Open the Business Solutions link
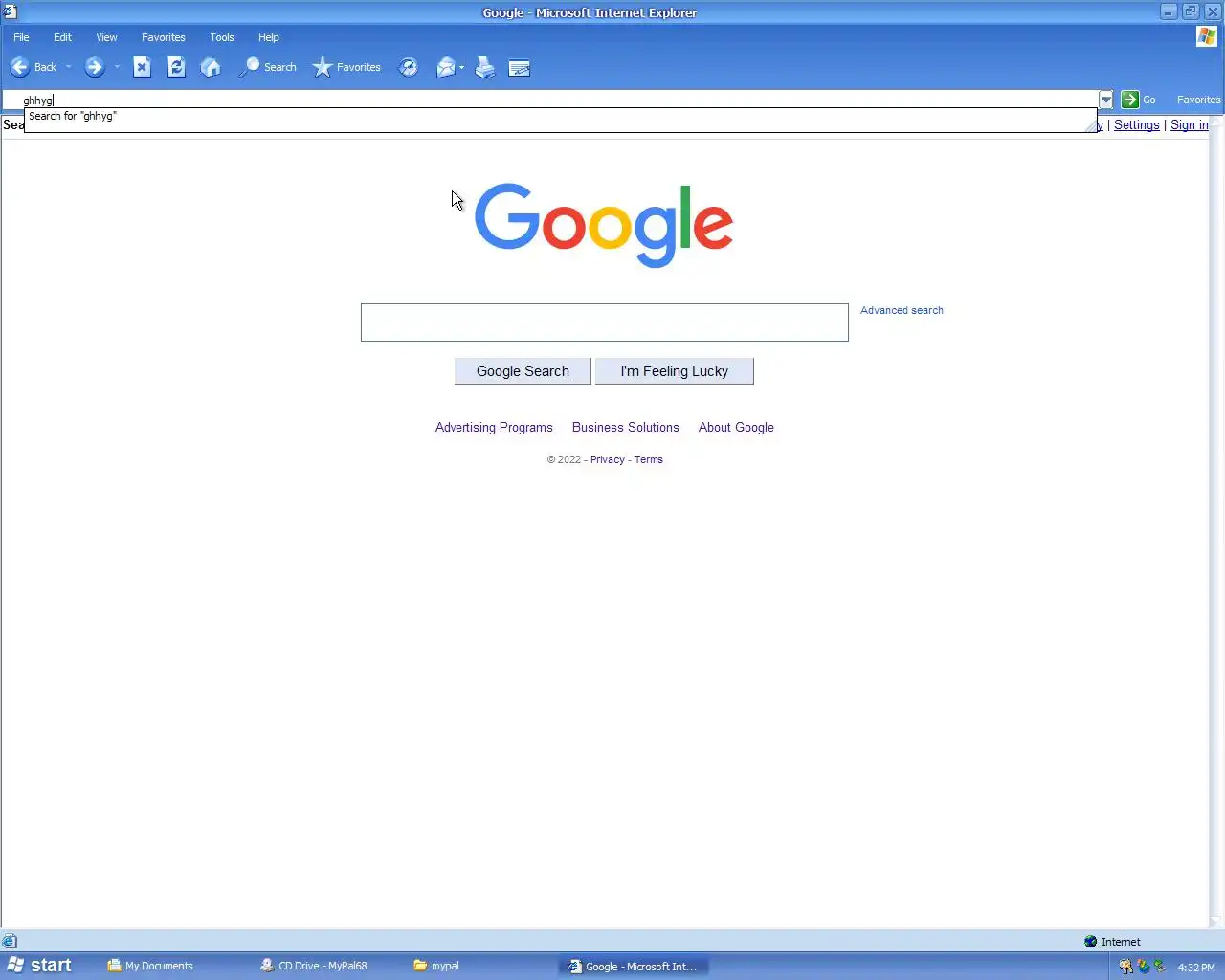The image size is (1225, 980). click(626, 427)
